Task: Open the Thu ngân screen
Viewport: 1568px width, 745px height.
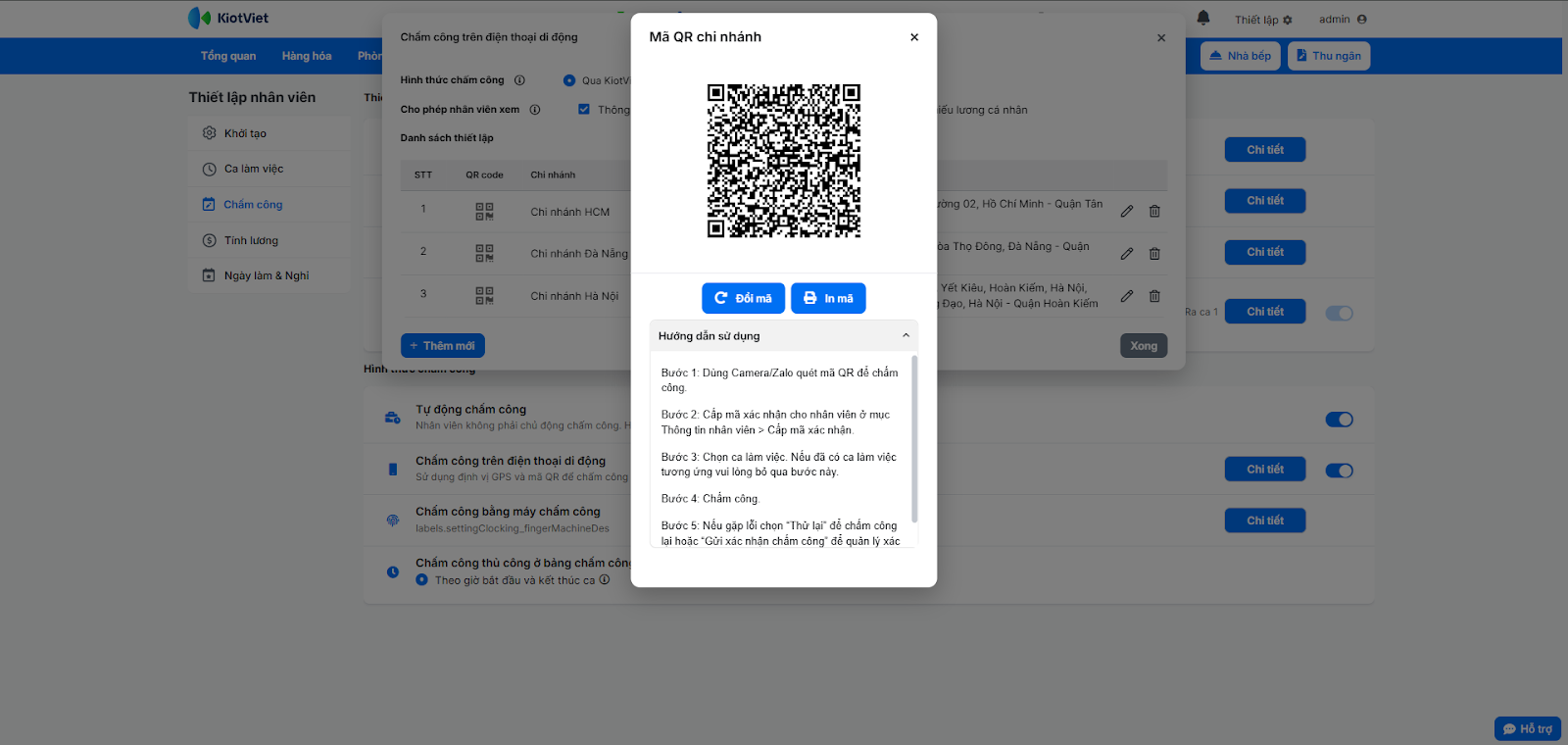Action: click(x=1329, y=56)
